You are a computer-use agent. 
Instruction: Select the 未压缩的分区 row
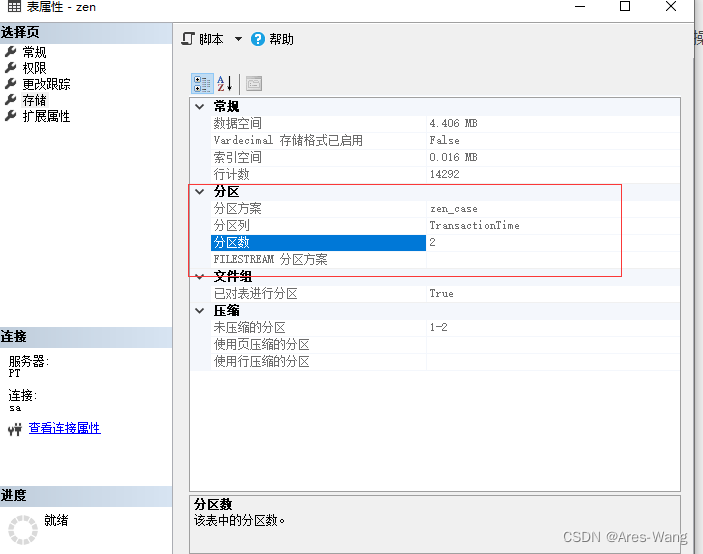pos(445,328)
